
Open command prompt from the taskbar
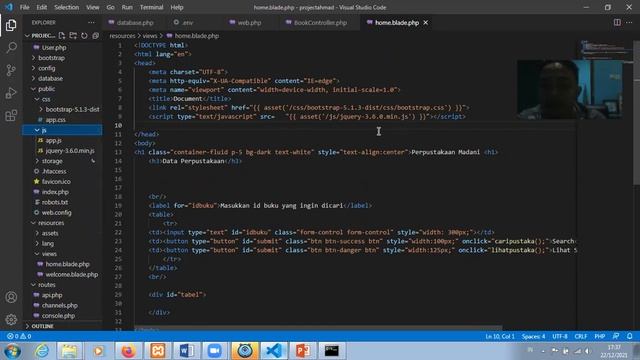[331, 351]
